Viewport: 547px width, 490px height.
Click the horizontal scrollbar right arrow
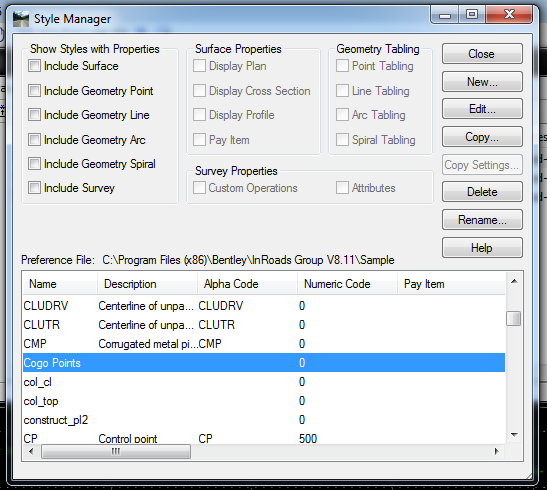pos(496,451)
